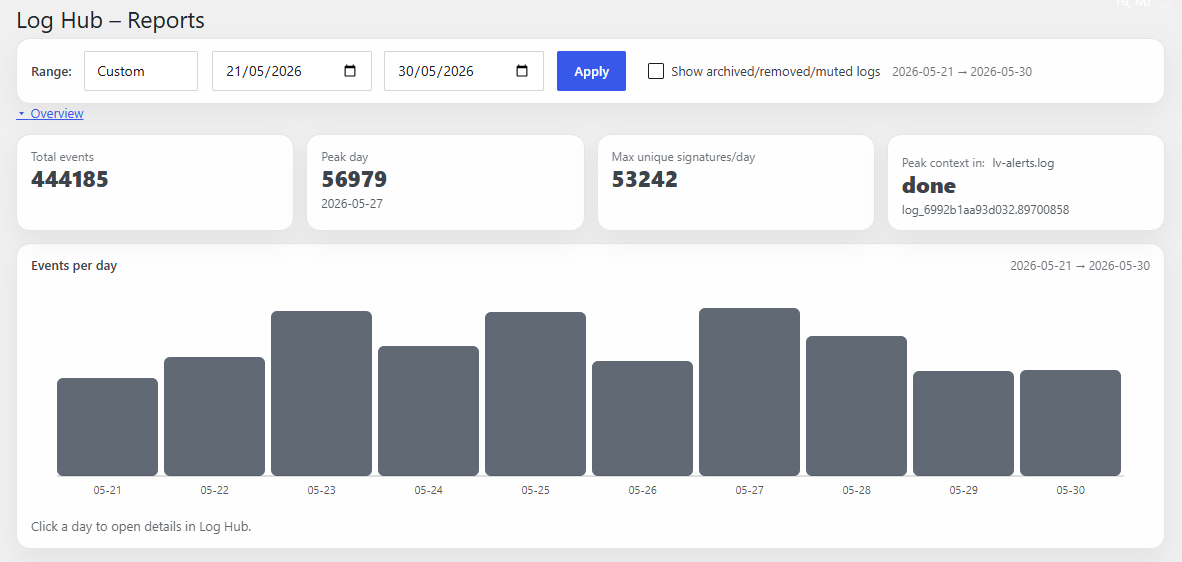Click the end date field 30/05/2026
The height and width of the screenshot is (562, 1182).
(x=464, y=71)
